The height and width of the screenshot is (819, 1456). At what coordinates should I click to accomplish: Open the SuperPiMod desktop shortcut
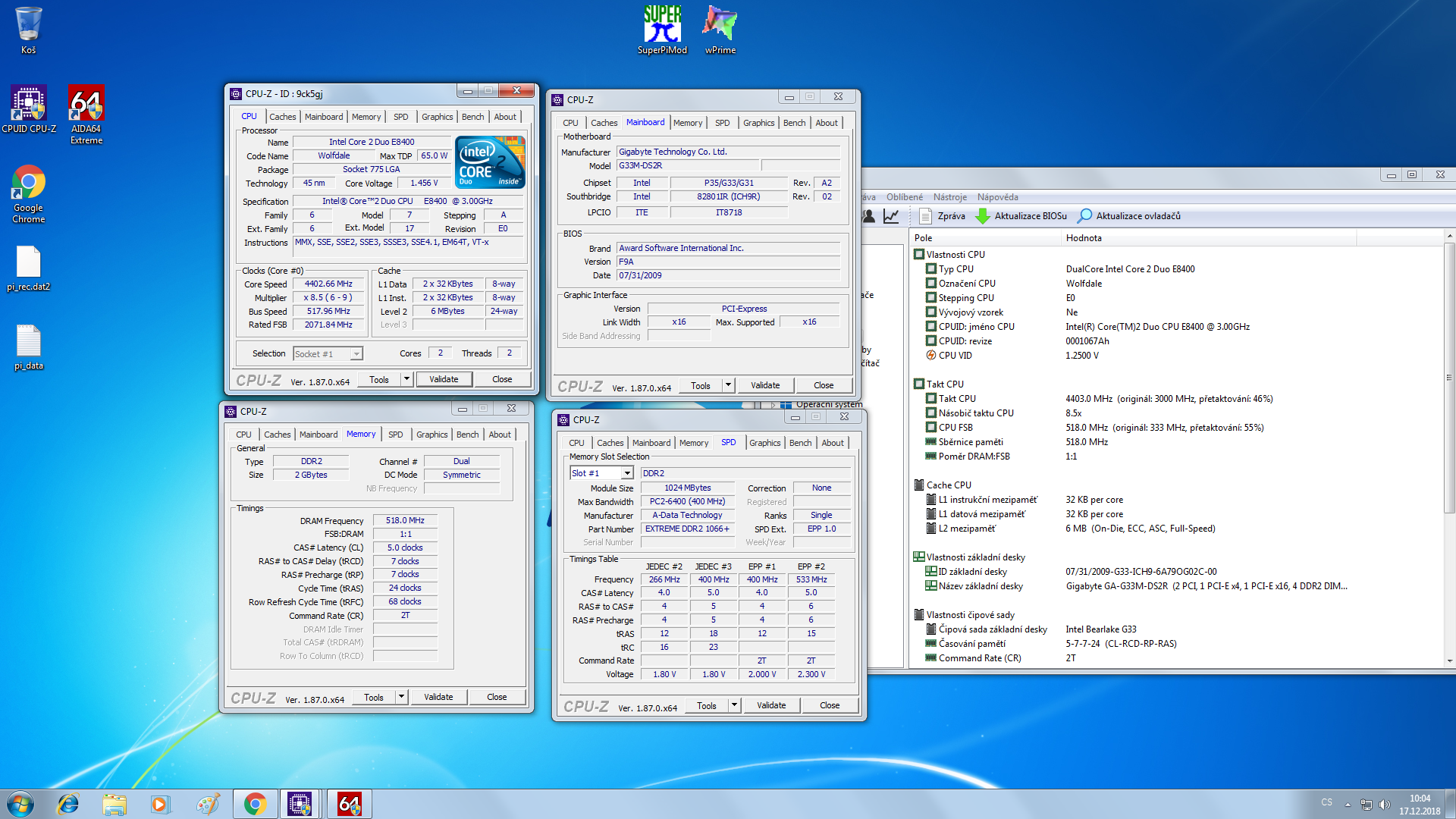662,30
